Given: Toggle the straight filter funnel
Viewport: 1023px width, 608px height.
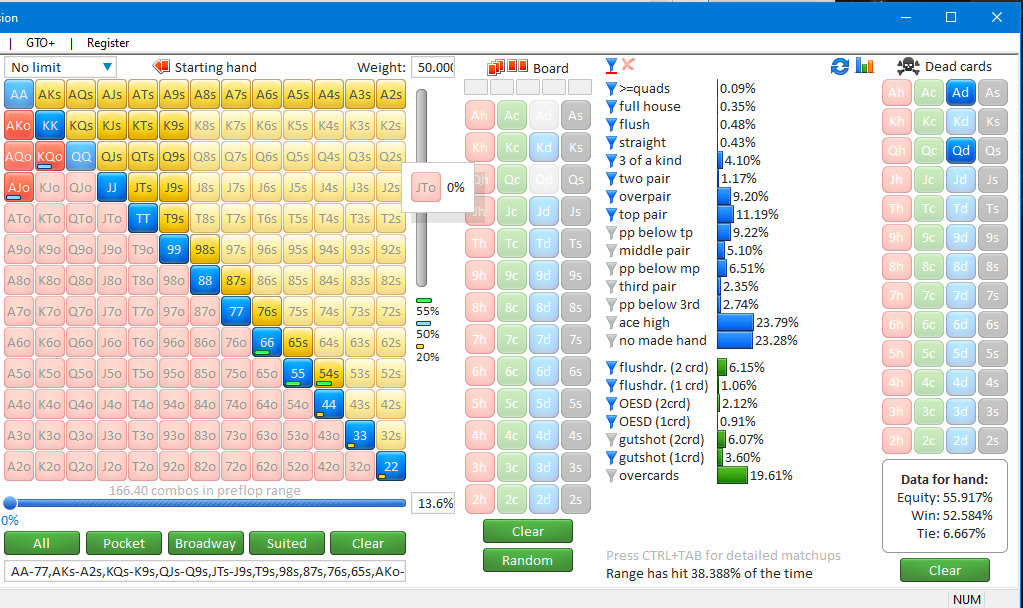Looking at the screenshot, I should pyautogui.click(x=611, y=143).
